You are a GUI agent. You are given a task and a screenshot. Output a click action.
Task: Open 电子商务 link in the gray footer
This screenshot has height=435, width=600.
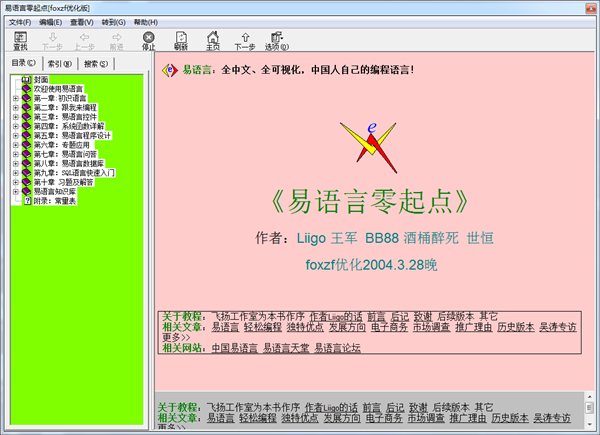(384, 418)
